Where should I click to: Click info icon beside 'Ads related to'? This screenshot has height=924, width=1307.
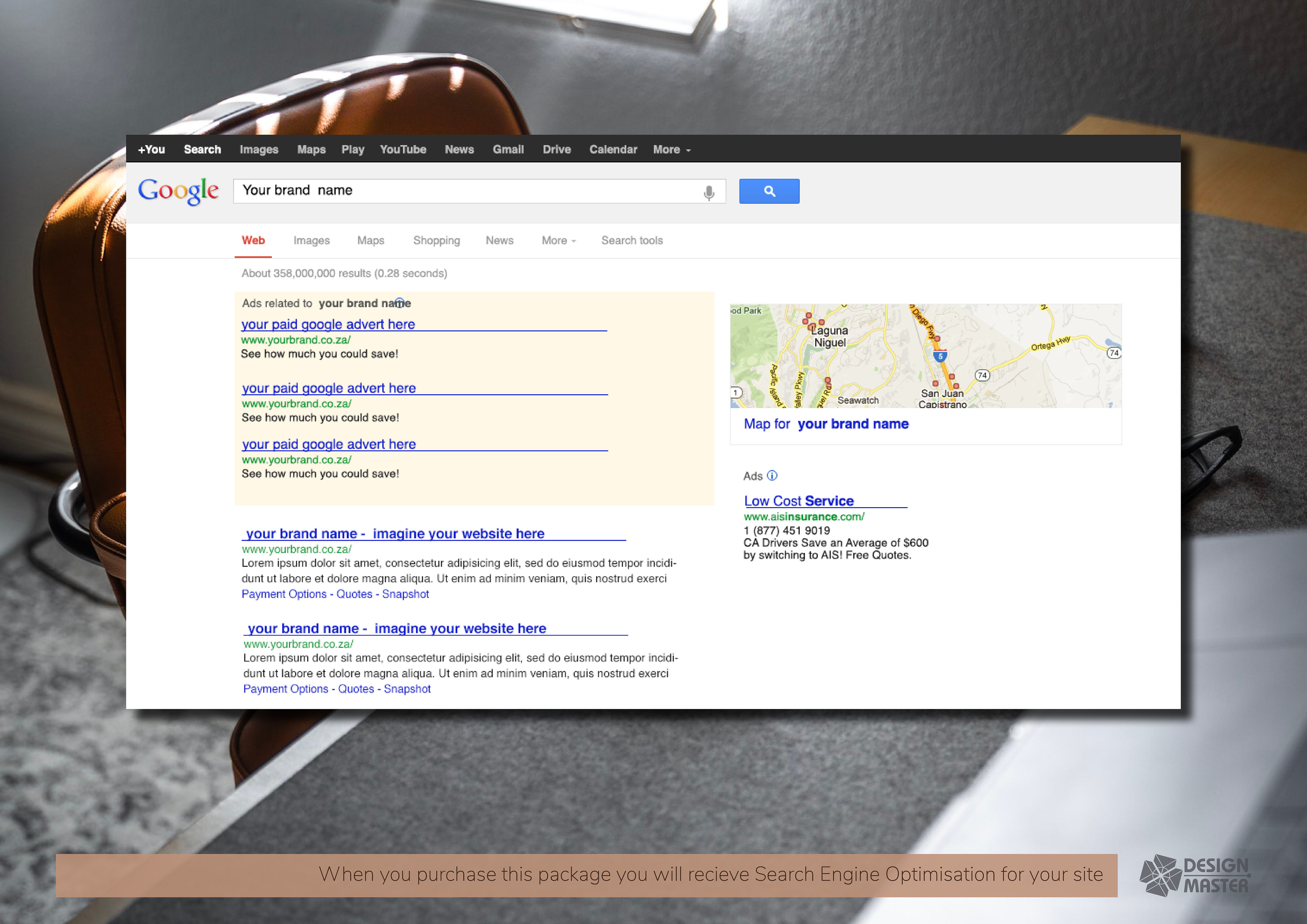[400, 303]
